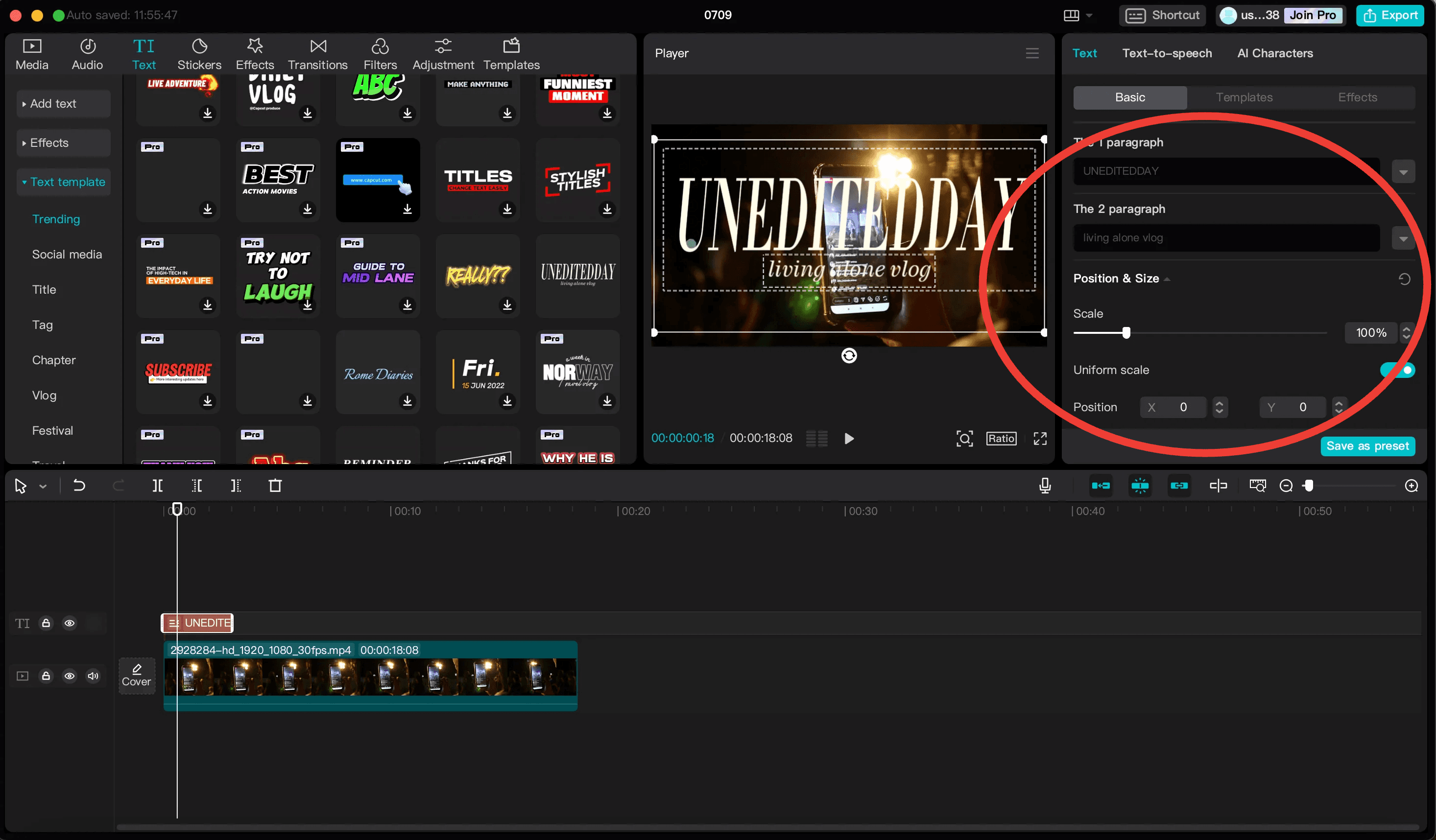This screenshot has width=1436, height=840.
Task: Click the Scale slider handle
Action: (x=1125, y=332)
